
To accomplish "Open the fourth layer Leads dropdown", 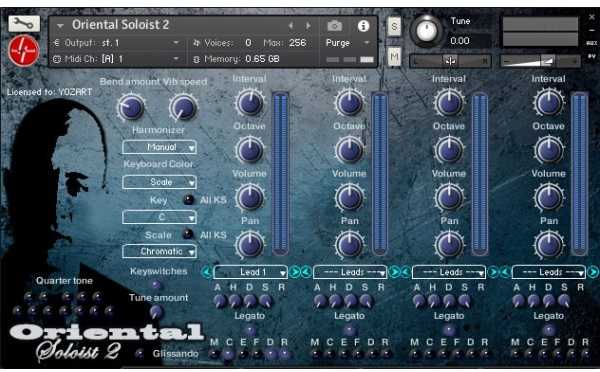I will click(549, 272).
